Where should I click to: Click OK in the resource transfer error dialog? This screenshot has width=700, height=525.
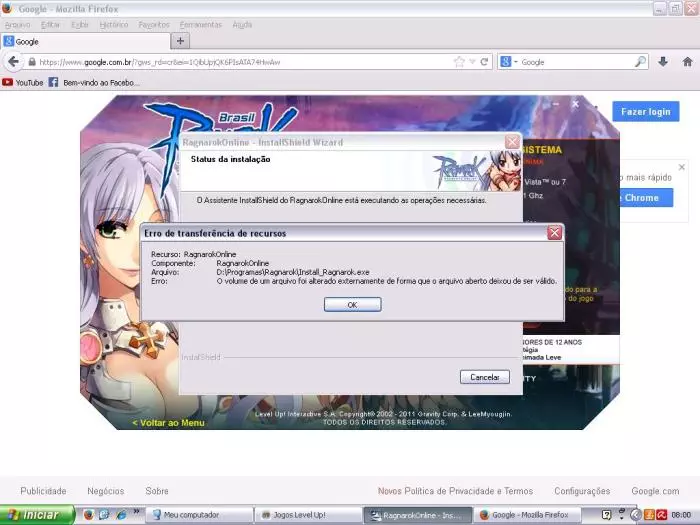(352, 304)
